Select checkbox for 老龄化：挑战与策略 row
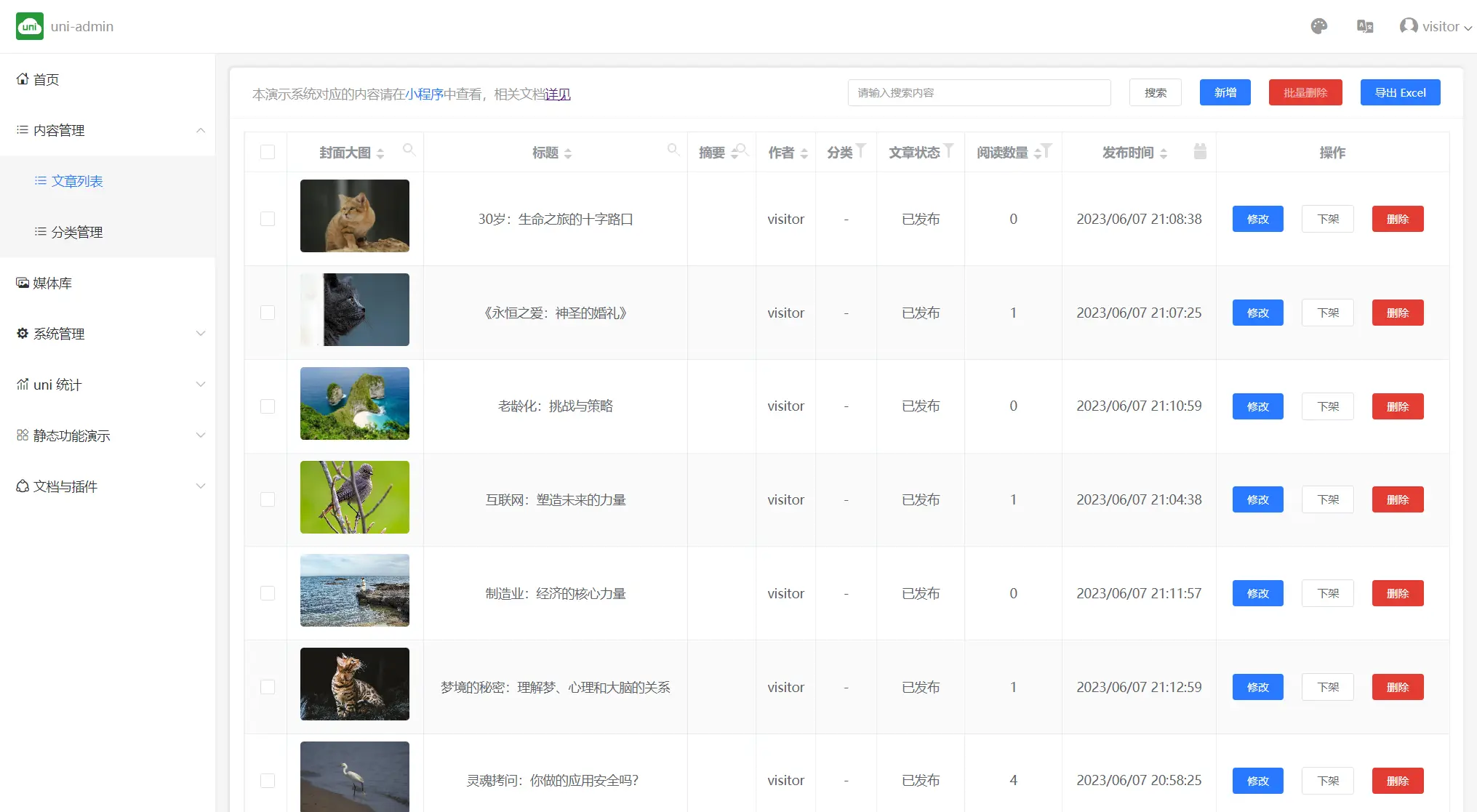 [268, 406]
